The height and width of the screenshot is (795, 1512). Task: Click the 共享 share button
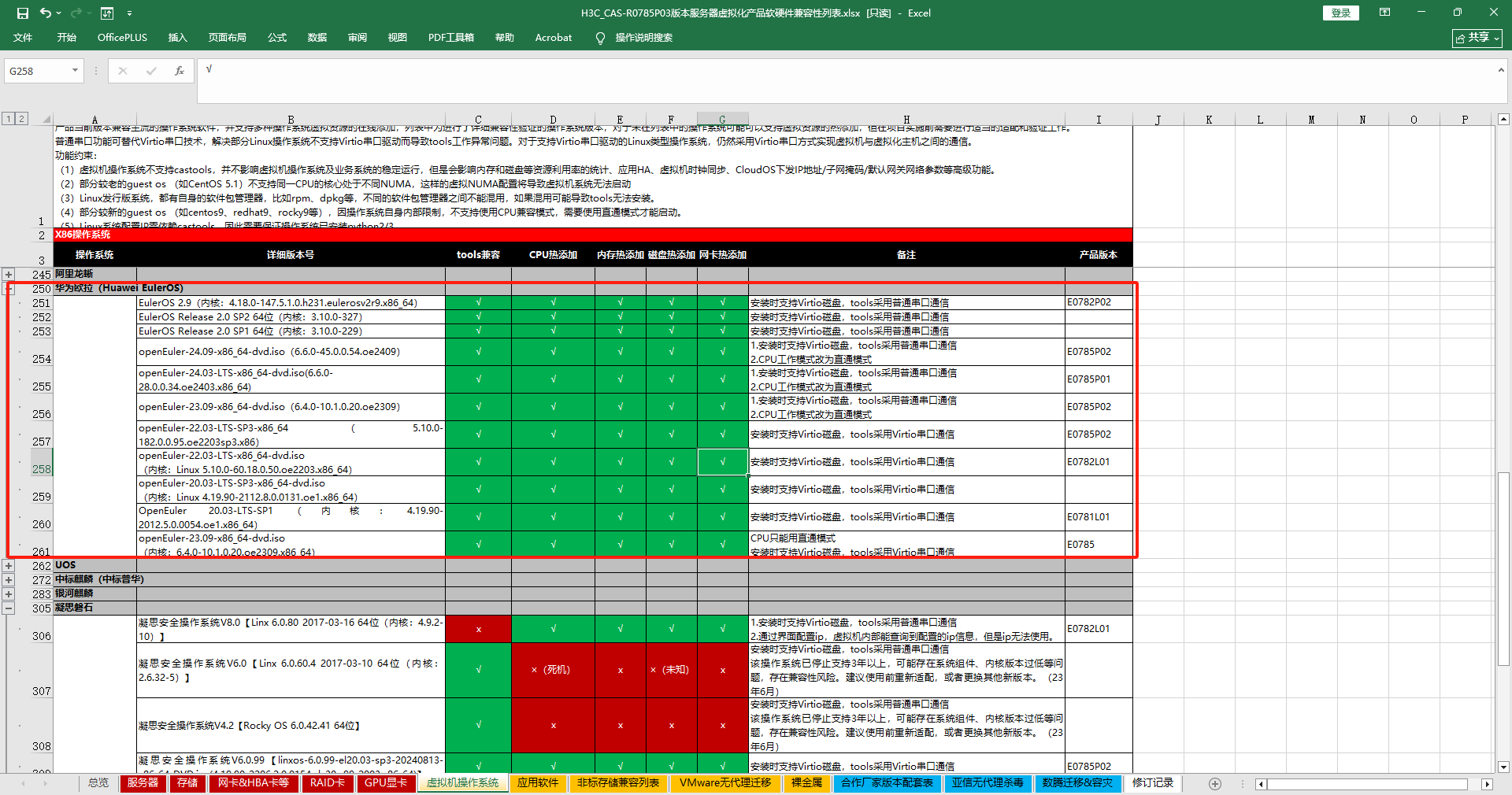pyautogui.click(x=1477, y=38)
